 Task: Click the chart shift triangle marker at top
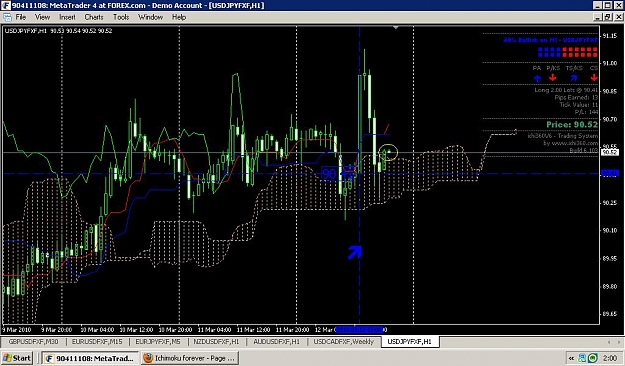[395, 28]
